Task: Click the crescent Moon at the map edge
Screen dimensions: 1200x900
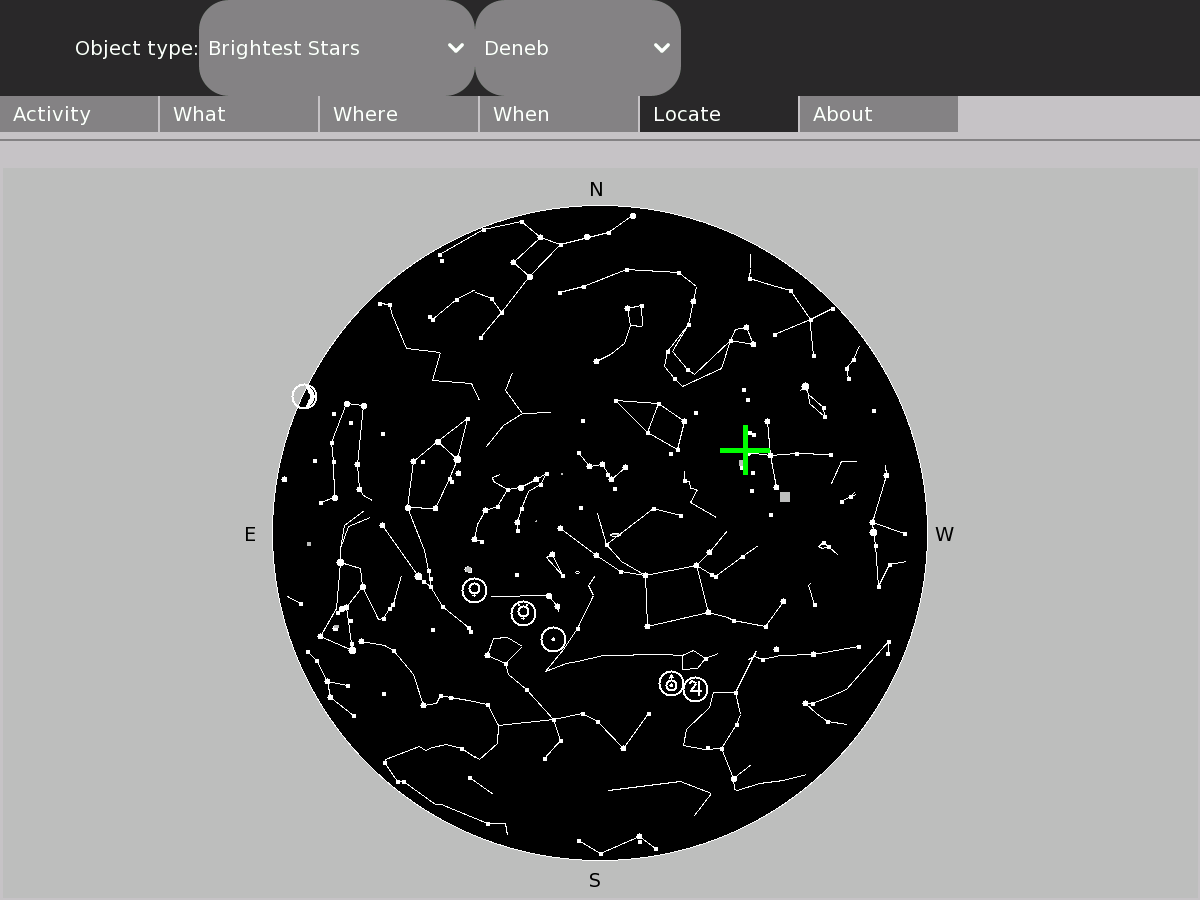Action: [x=304, y=396]
